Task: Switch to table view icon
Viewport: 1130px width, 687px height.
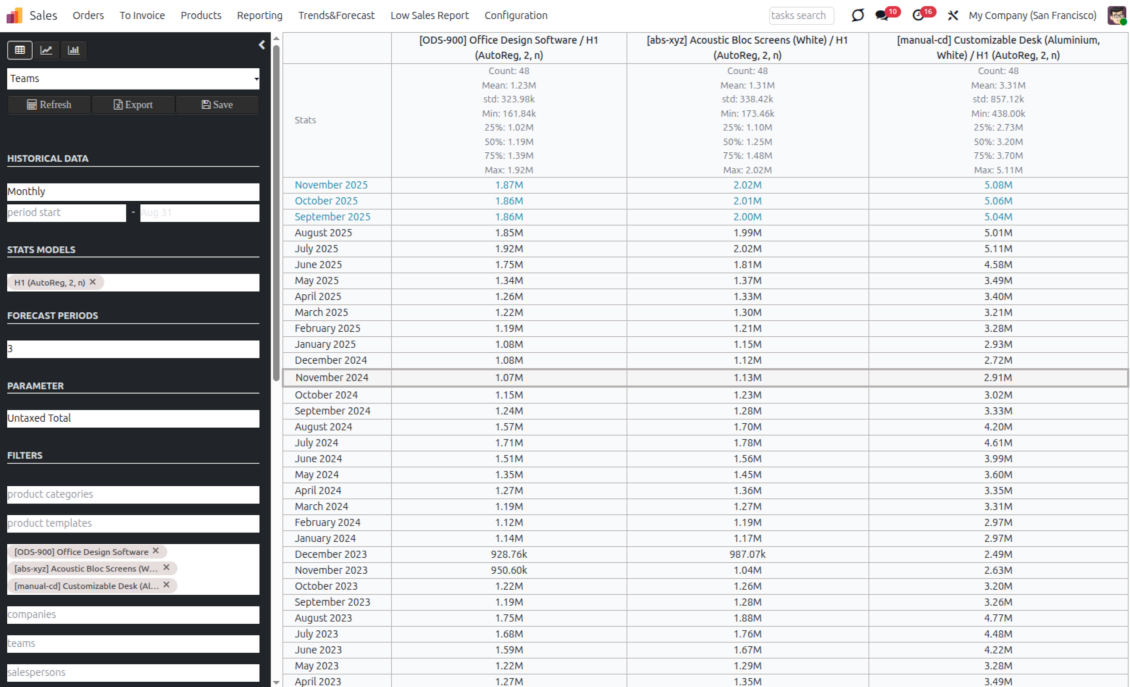Action: [x=20, y=50]
